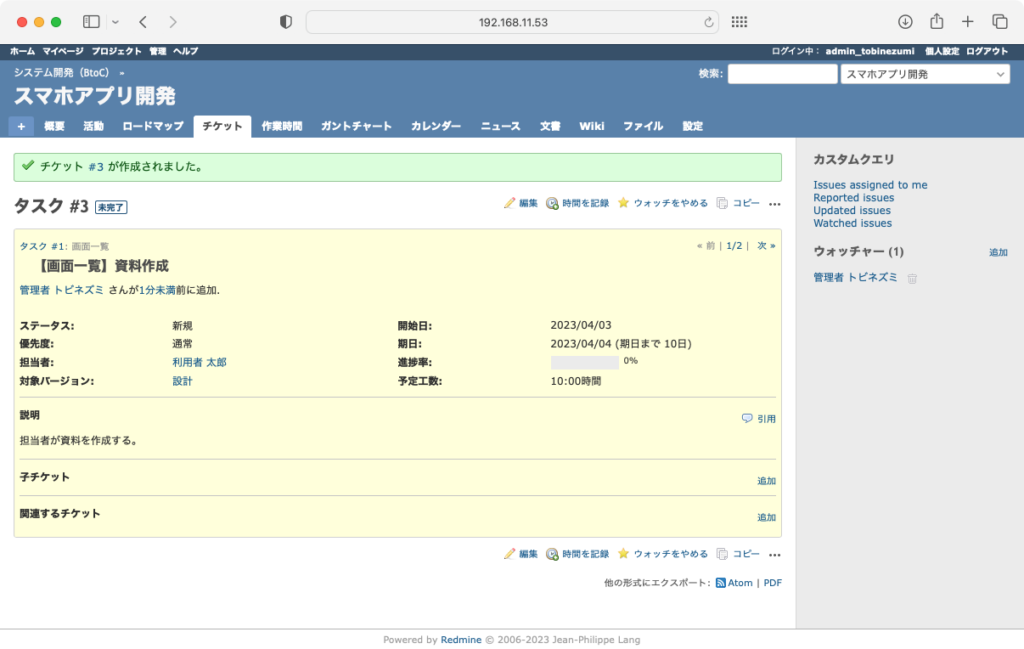This screenshot has height=649, width=1024.
Task: Open マイページ in the top menu
Action: [x=63, y=51]
